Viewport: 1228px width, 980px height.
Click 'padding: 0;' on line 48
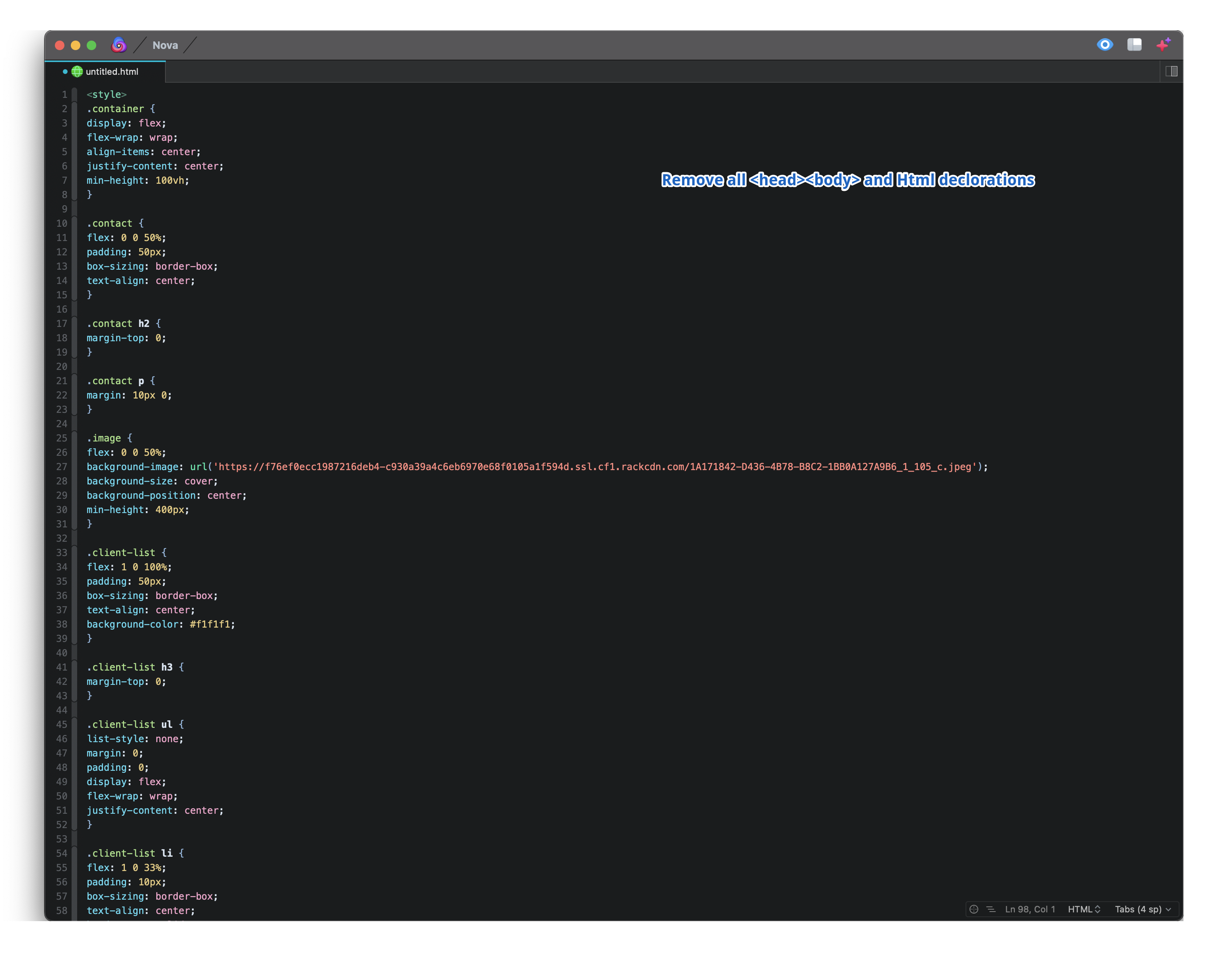[118, 768]
